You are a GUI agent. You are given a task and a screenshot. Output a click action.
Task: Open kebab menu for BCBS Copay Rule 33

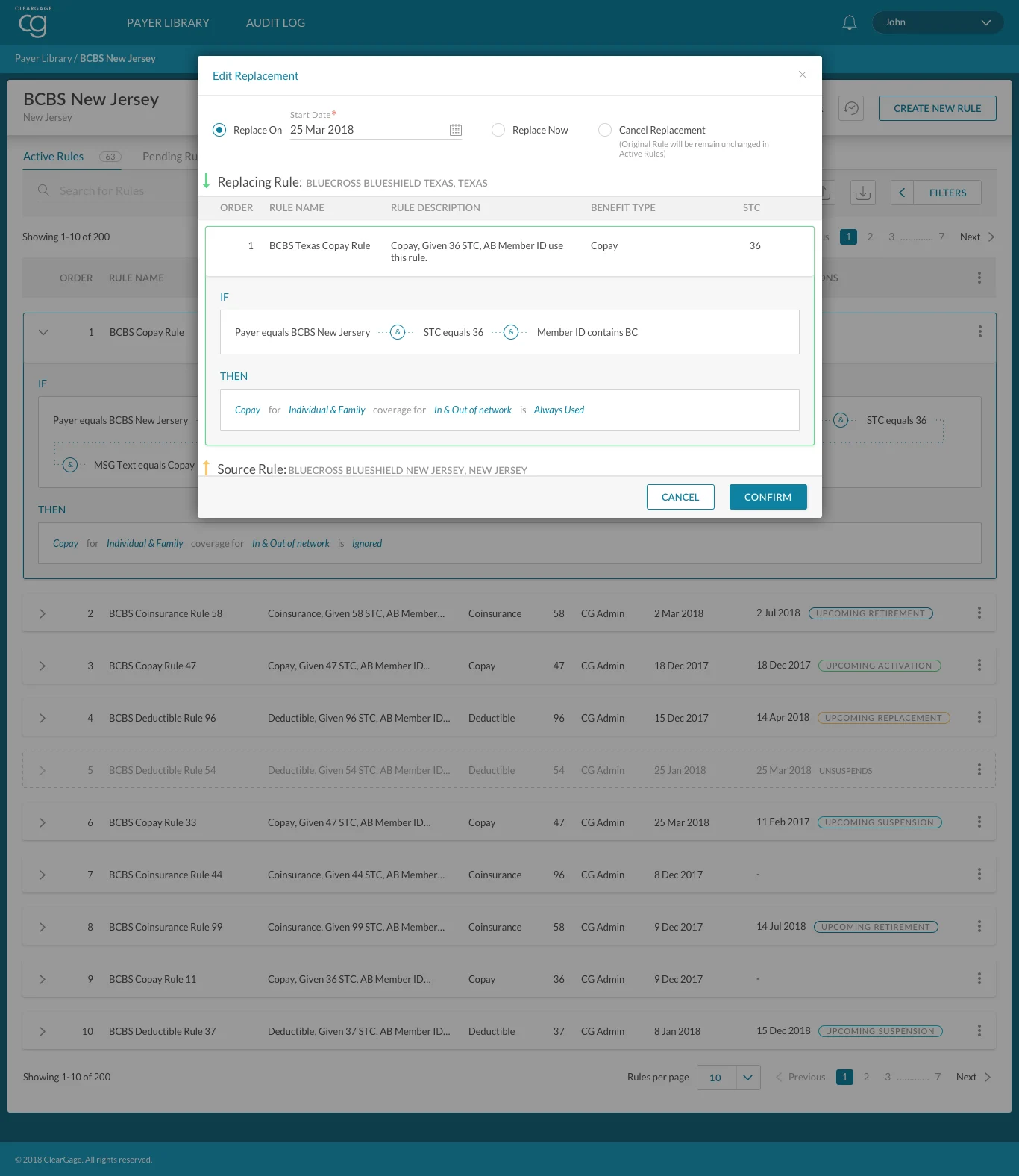[x=979, y=822]
